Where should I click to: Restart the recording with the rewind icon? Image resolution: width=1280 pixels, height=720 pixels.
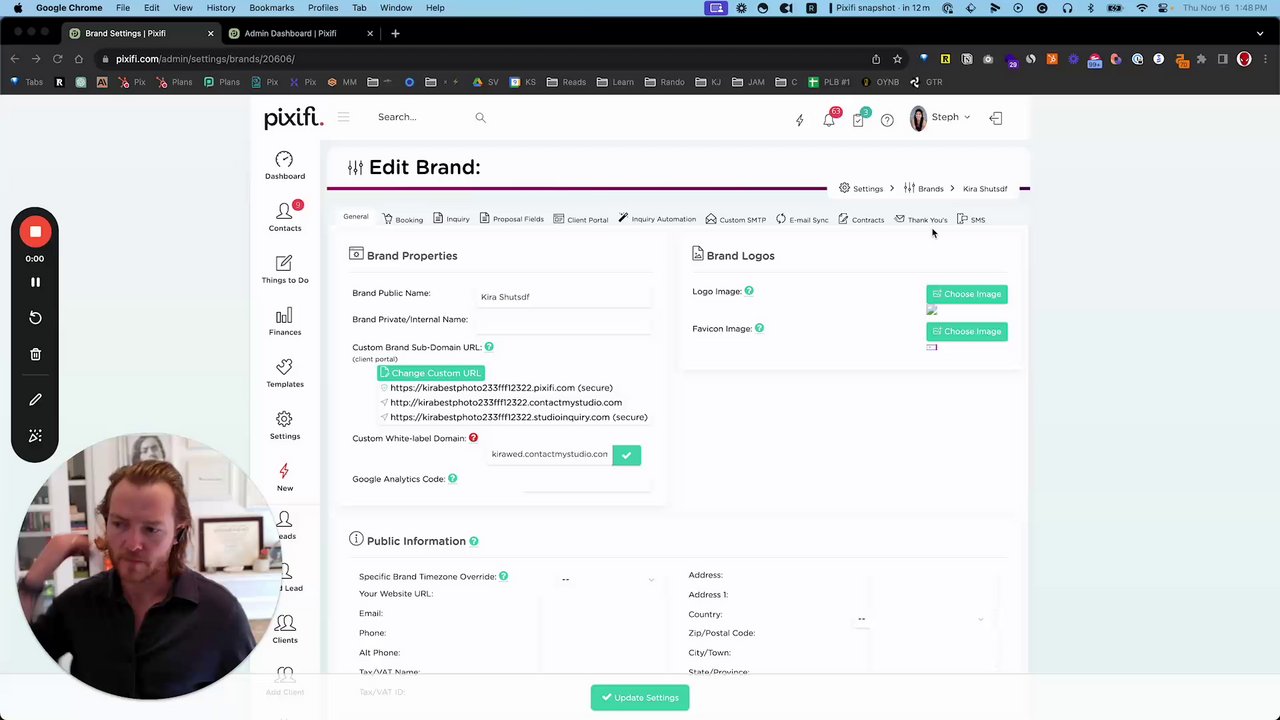pyautogui.click(x=35, y=318)
